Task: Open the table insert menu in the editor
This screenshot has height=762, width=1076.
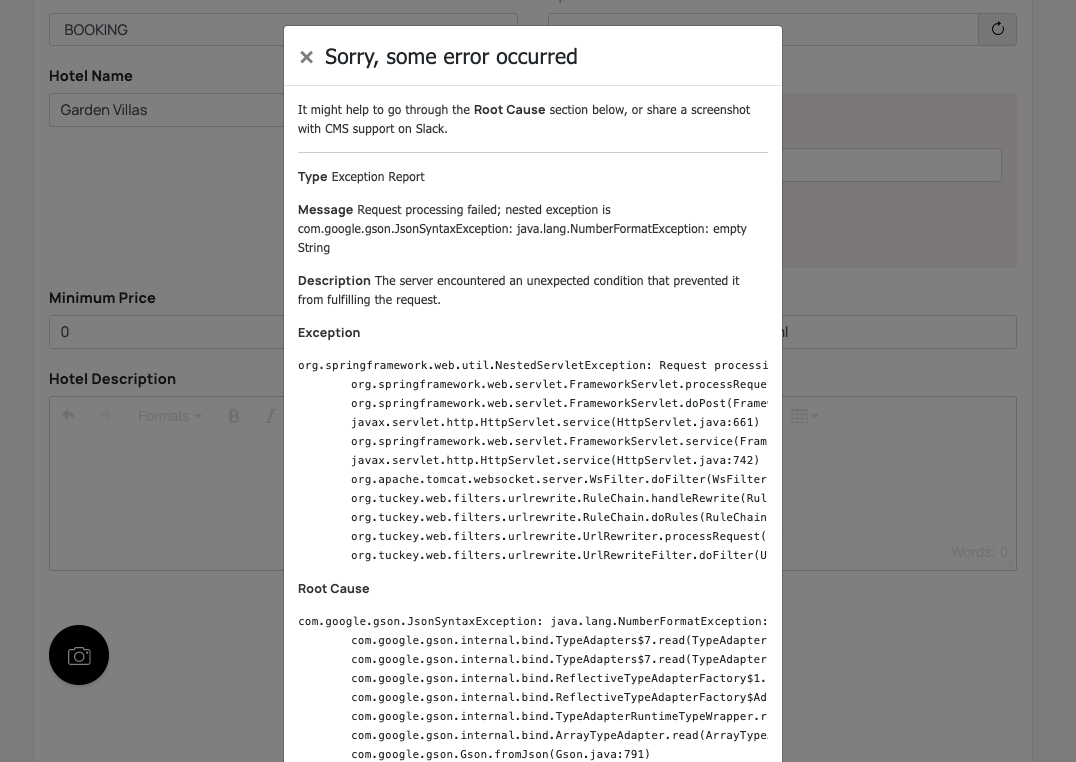Action: pyautogui.click(x=804, y=416)
